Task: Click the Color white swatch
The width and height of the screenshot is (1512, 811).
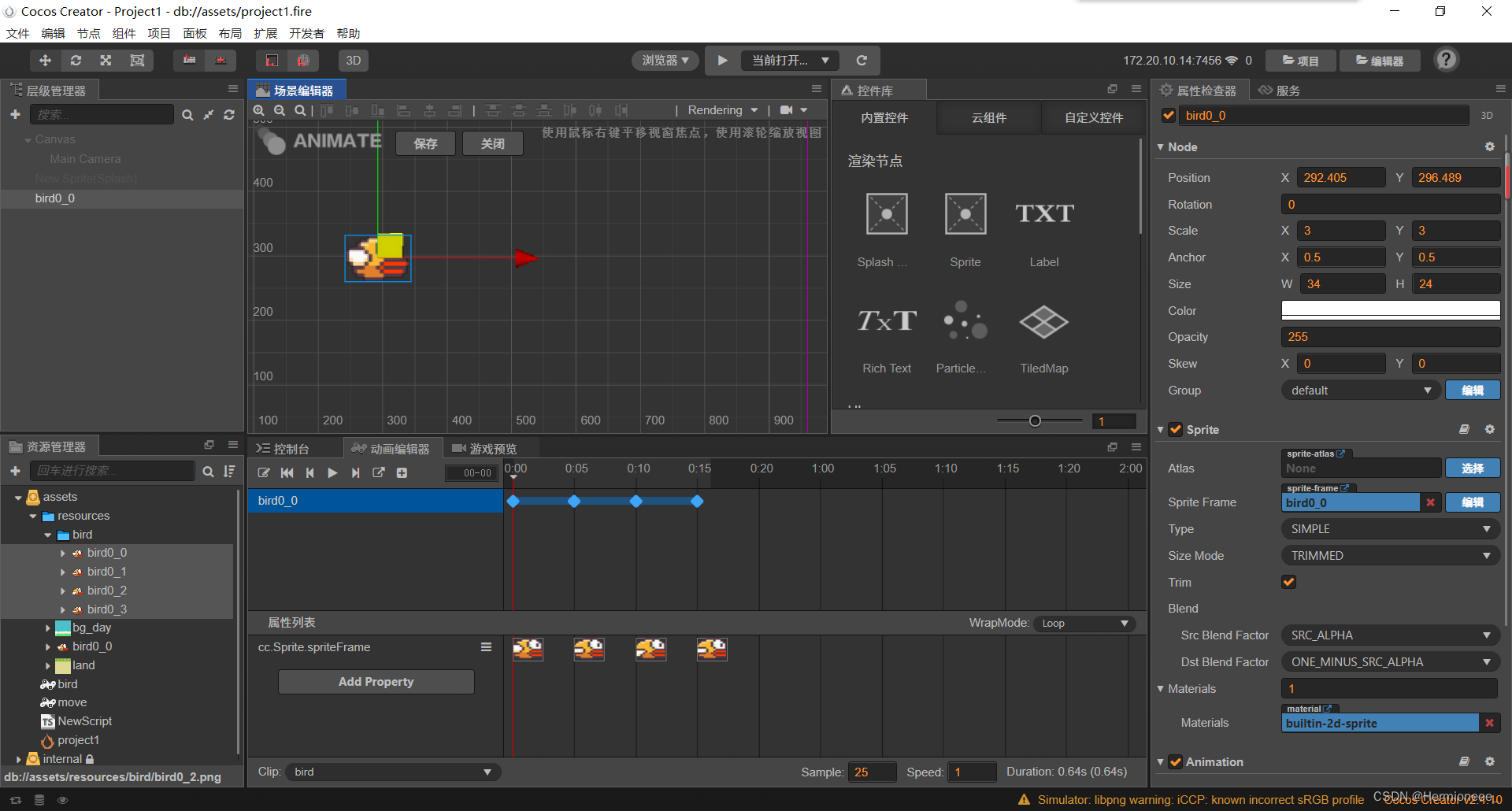Action: [1391, 310]
